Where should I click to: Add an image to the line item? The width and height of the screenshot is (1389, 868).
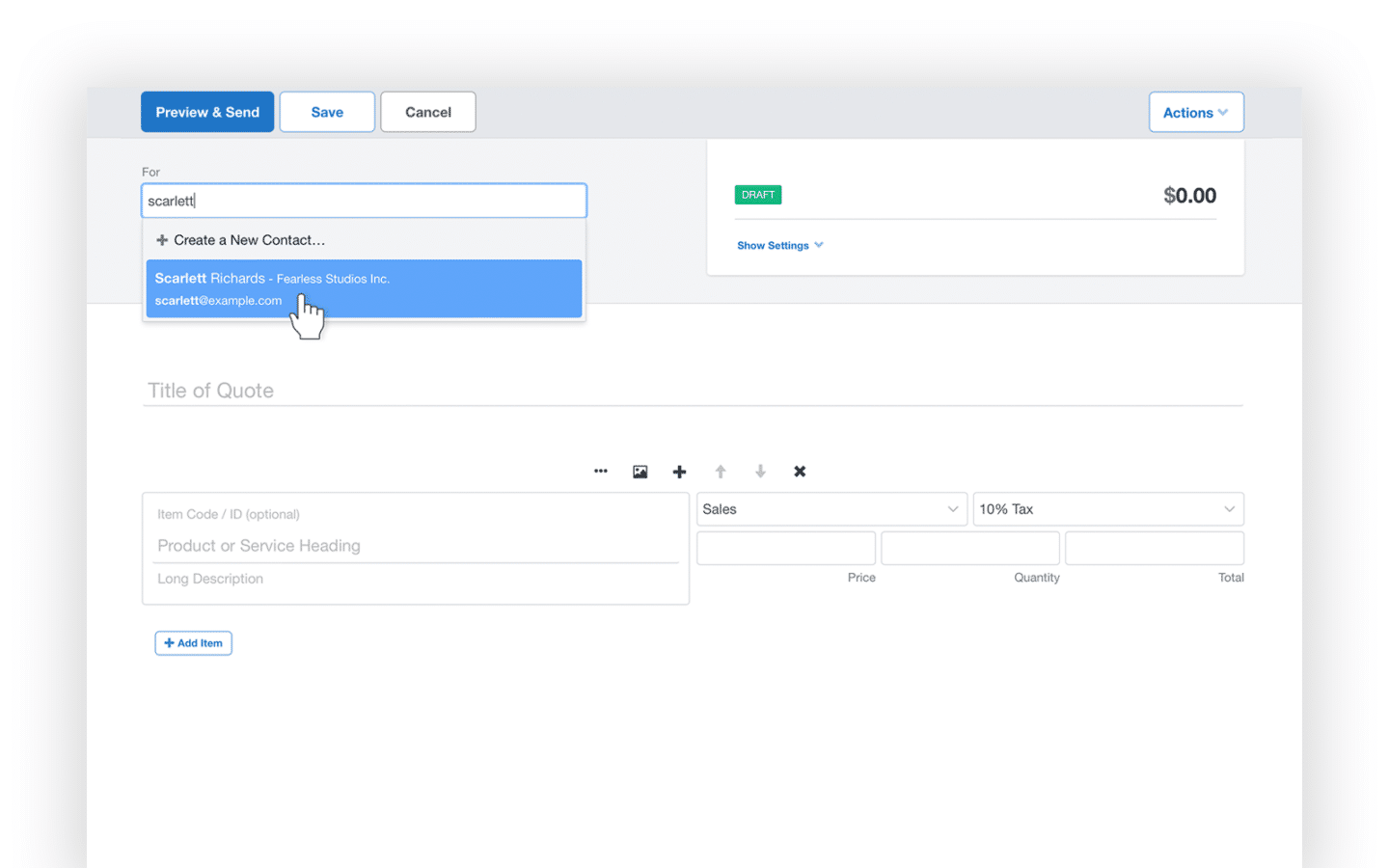pyautogui.click(x=640, y=471)
